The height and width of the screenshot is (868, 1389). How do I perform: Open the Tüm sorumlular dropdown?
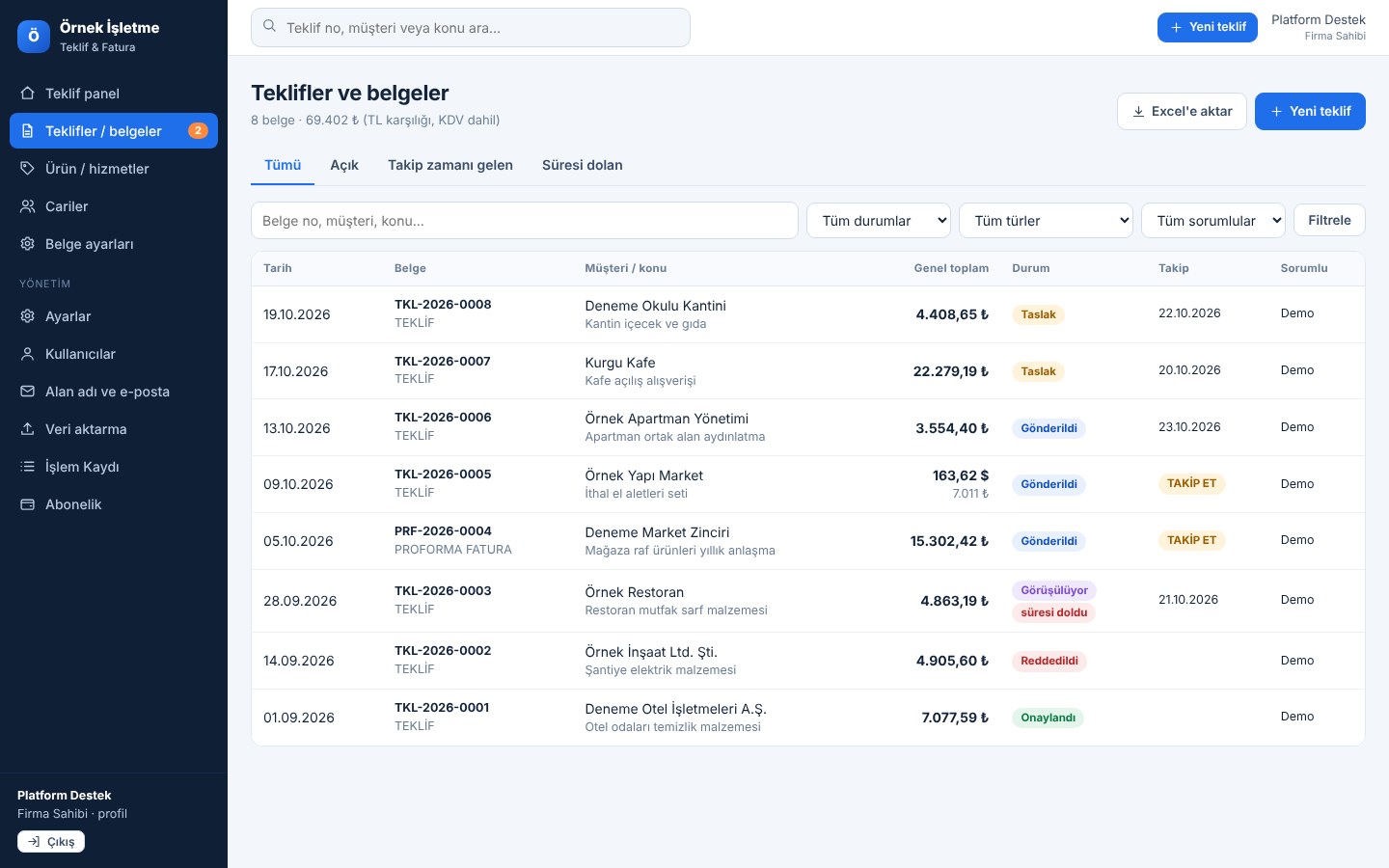[1213, 221]
